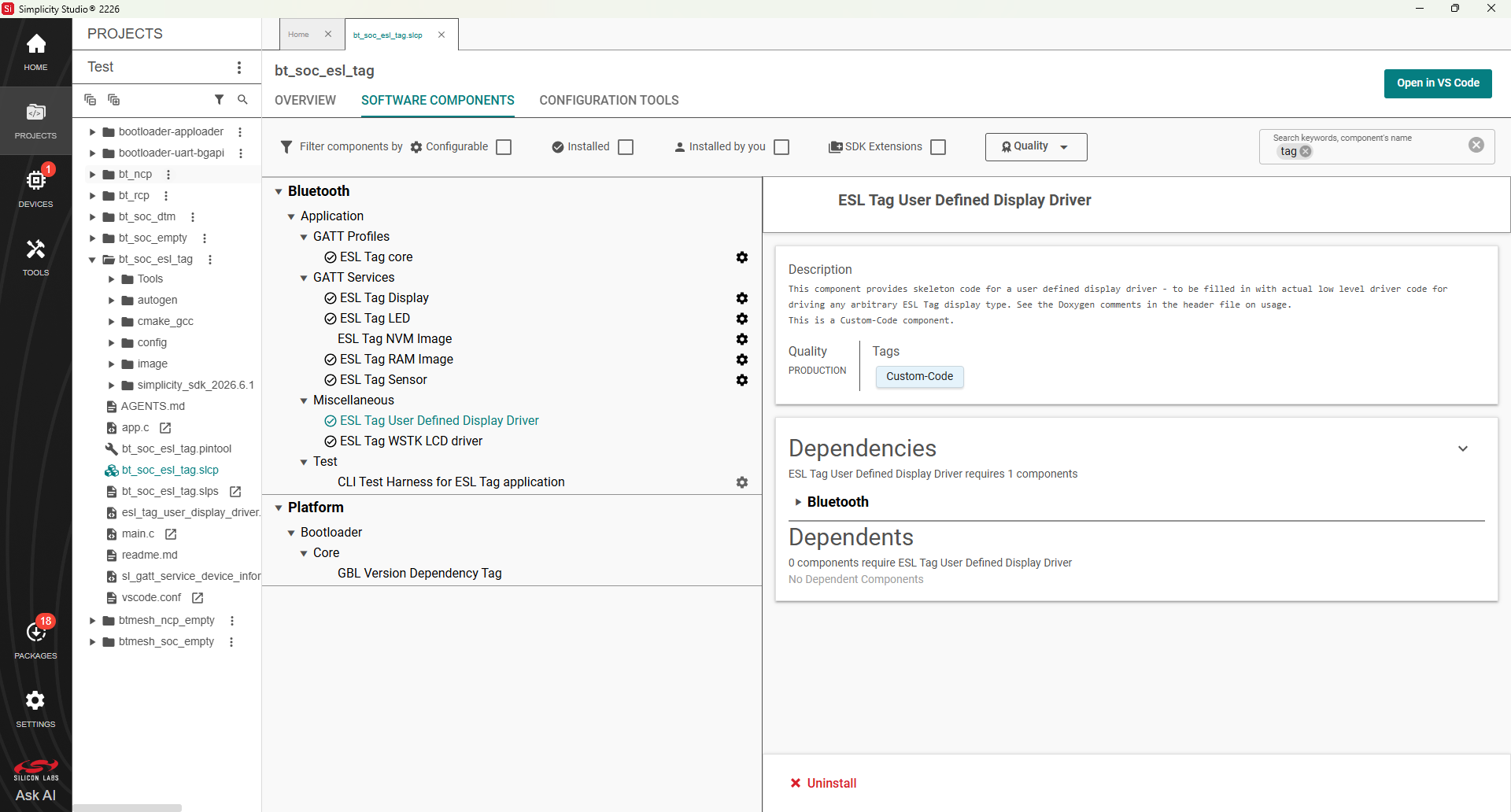Collapse the Dependencies section chevron
Image resolution: width=1511 pixels, height=812 pixels.
(1463, 448)
